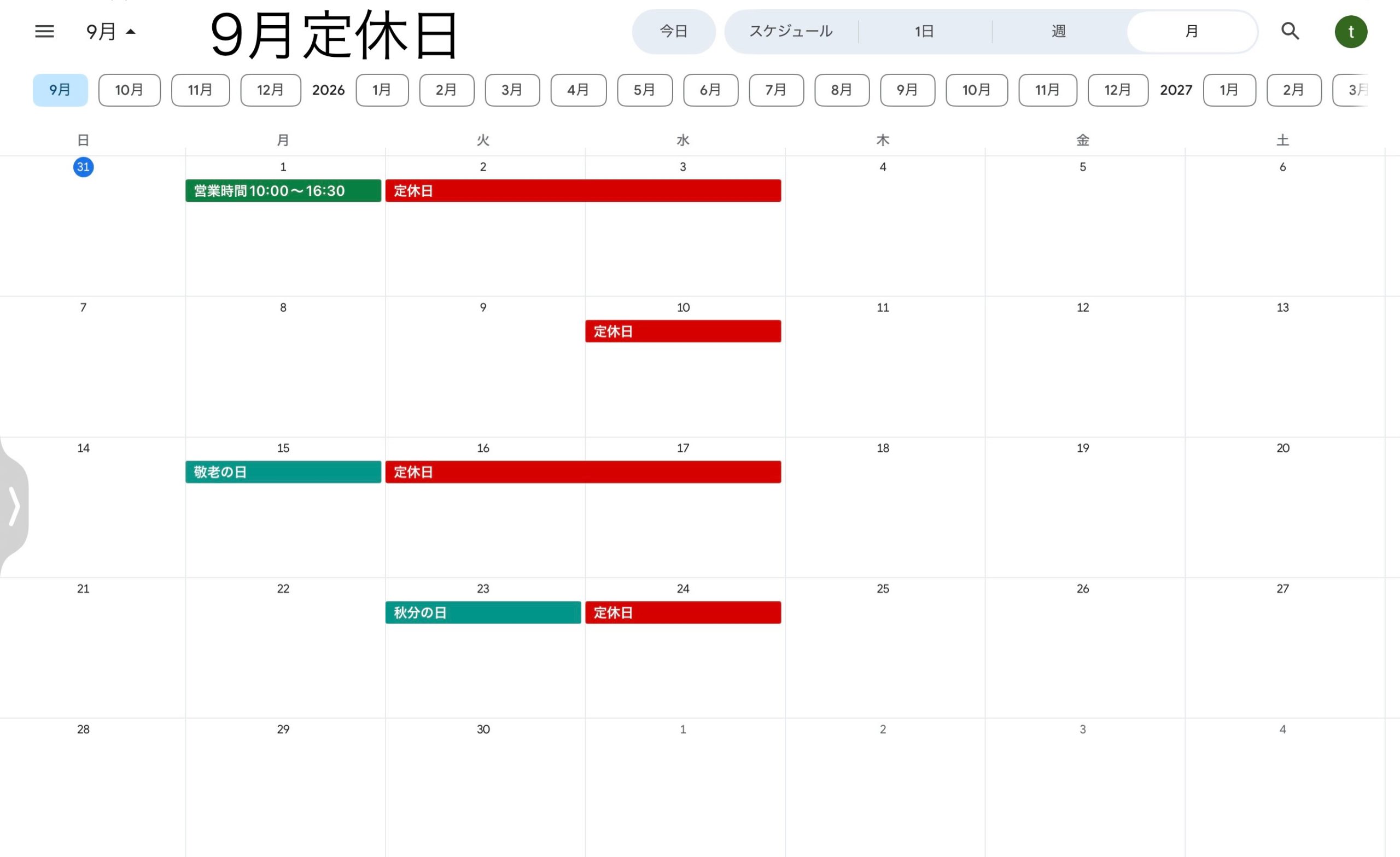Jump to 1月 of 2026
1400x857 pixels.
point(382,90)
